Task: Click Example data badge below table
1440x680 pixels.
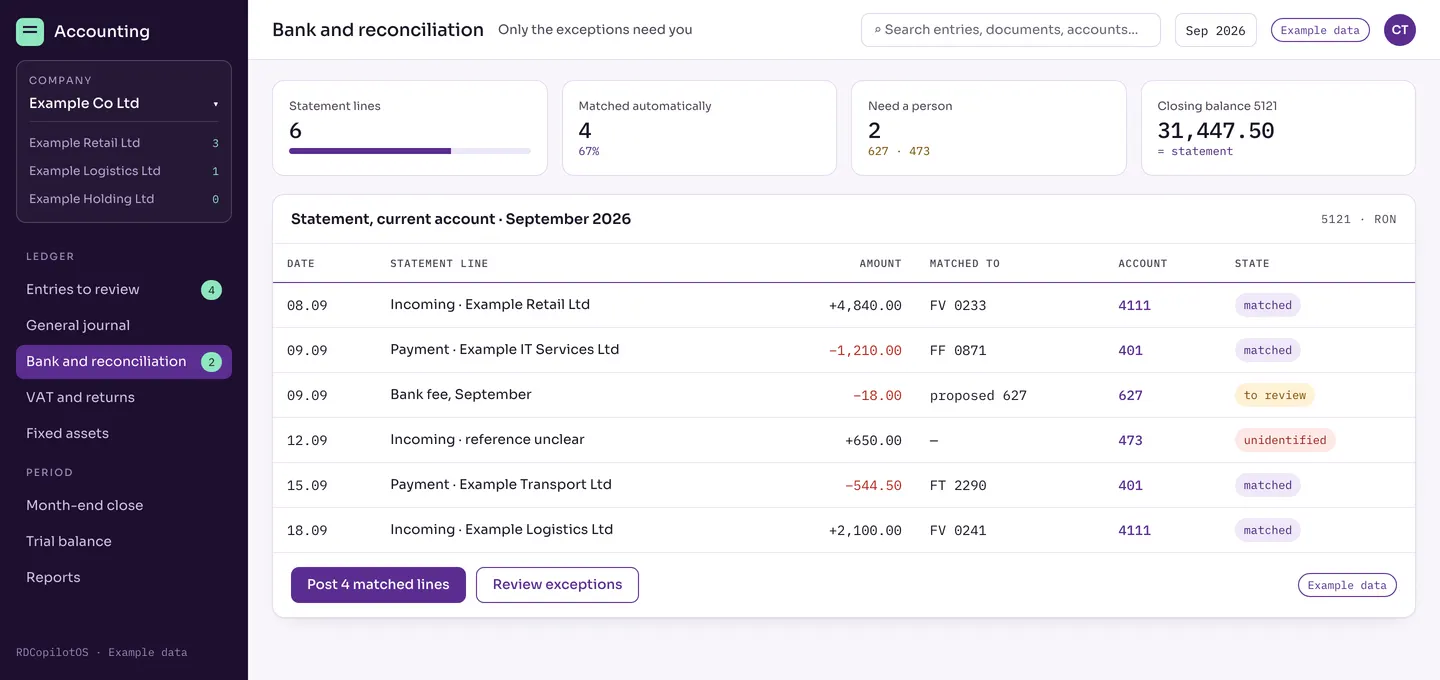Action: (1347, 585)
